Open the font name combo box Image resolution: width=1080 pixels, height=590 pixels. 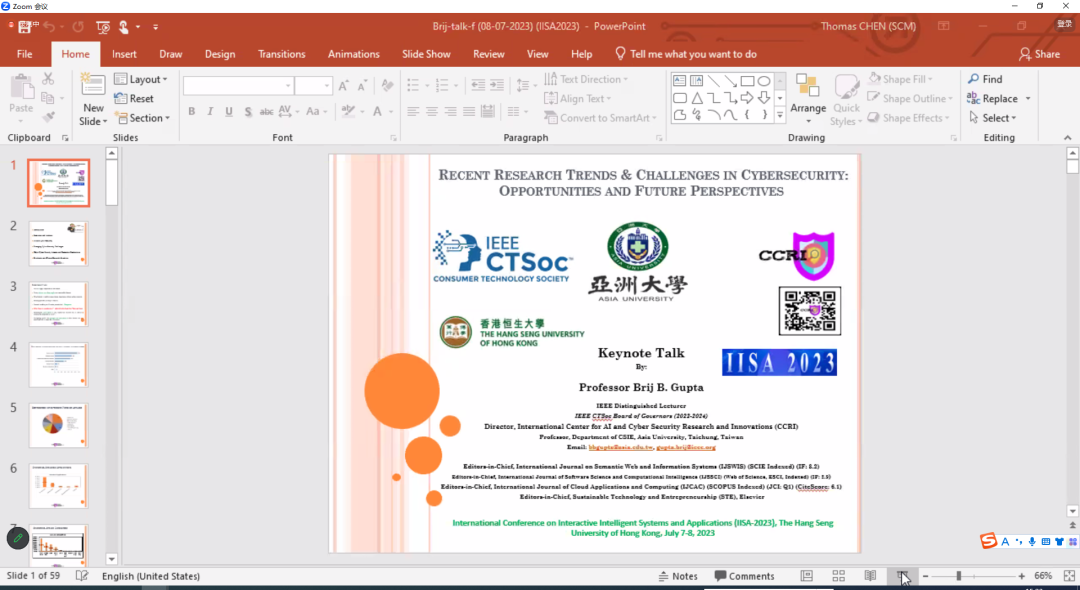(x=238, y=86)
